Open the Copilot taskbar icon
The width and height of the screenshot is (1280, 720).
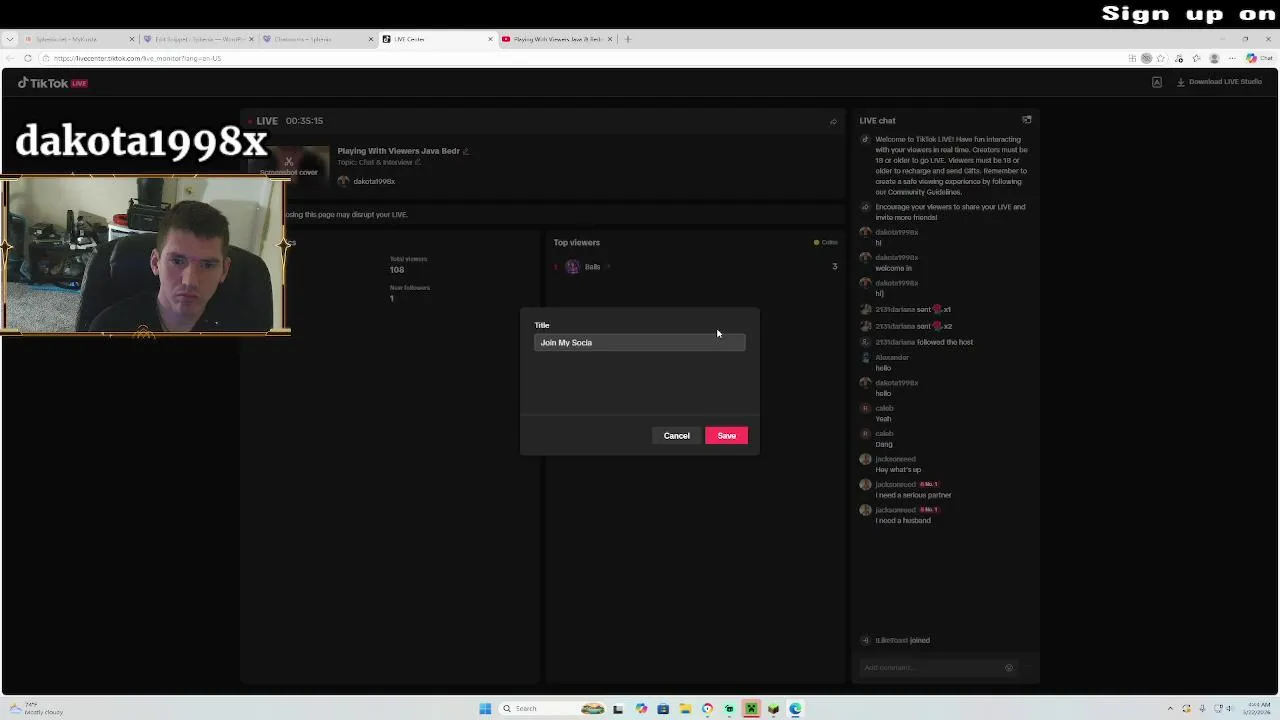click(x=641, y=708)
